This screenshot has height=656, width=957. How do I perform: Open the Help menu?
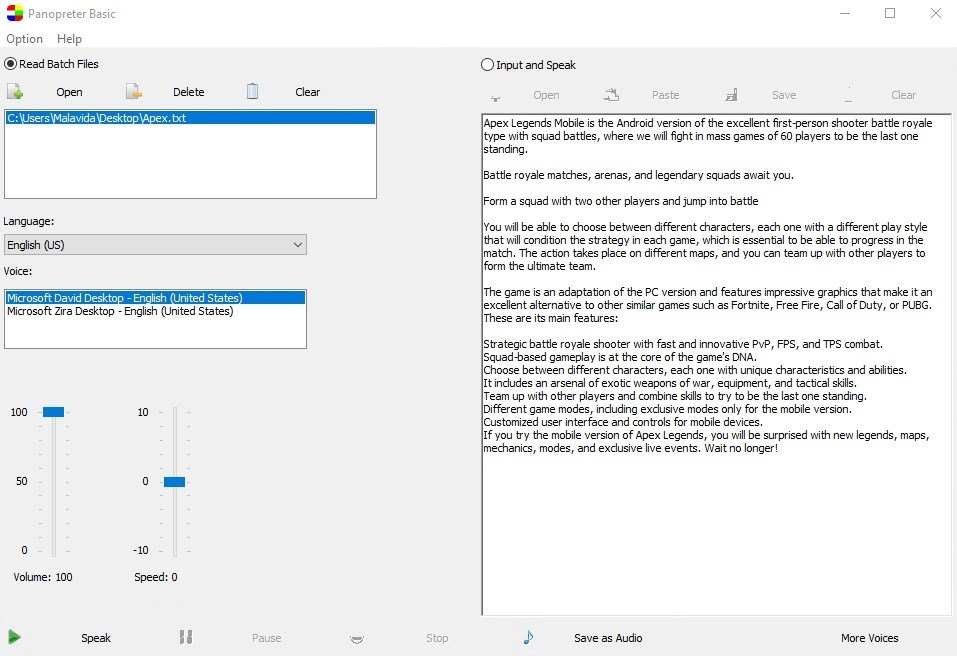69,38
